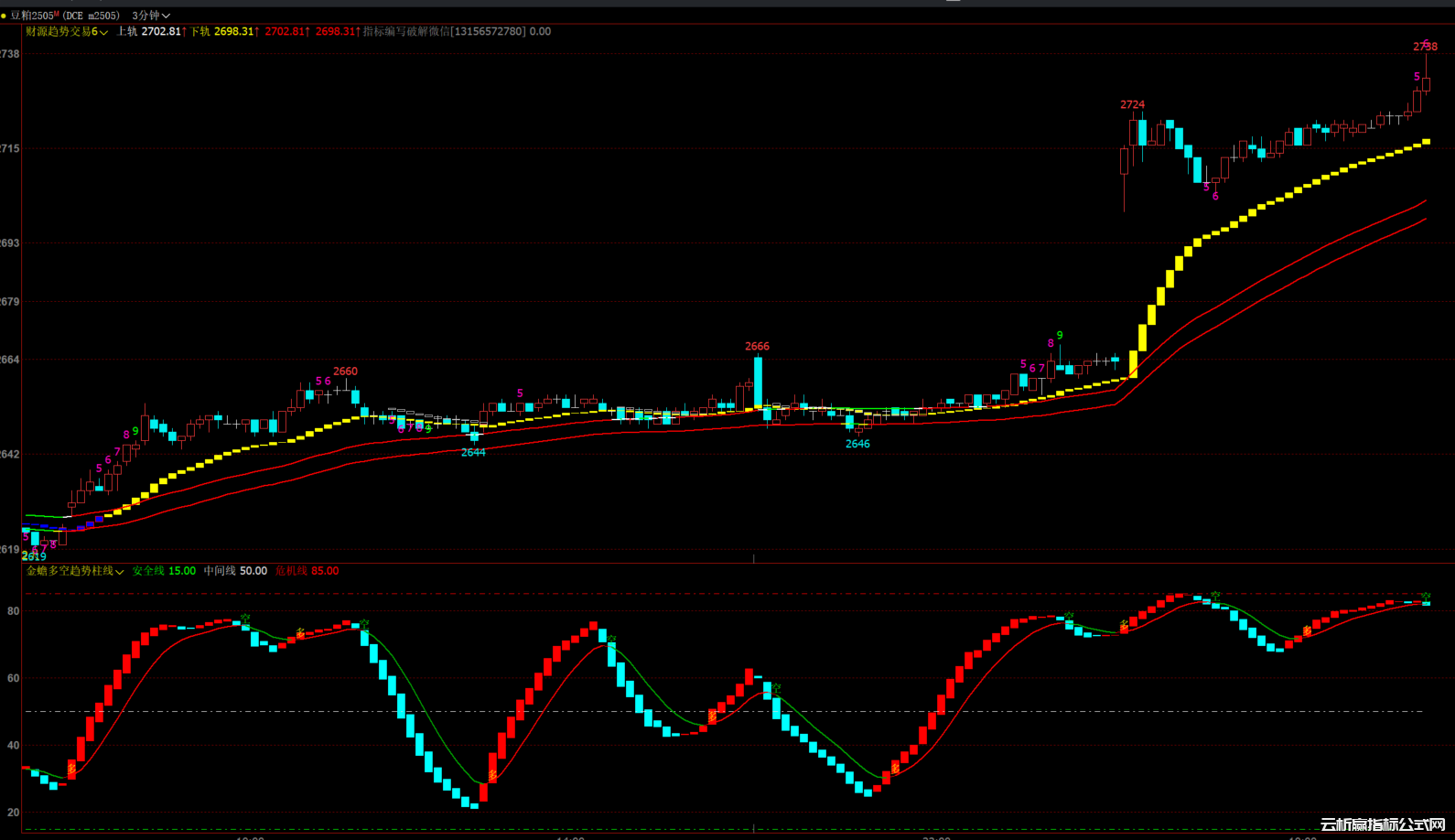Click the 2715 price axis label
The width and height of the screenshot is (1455, 840).
(10, 148)
